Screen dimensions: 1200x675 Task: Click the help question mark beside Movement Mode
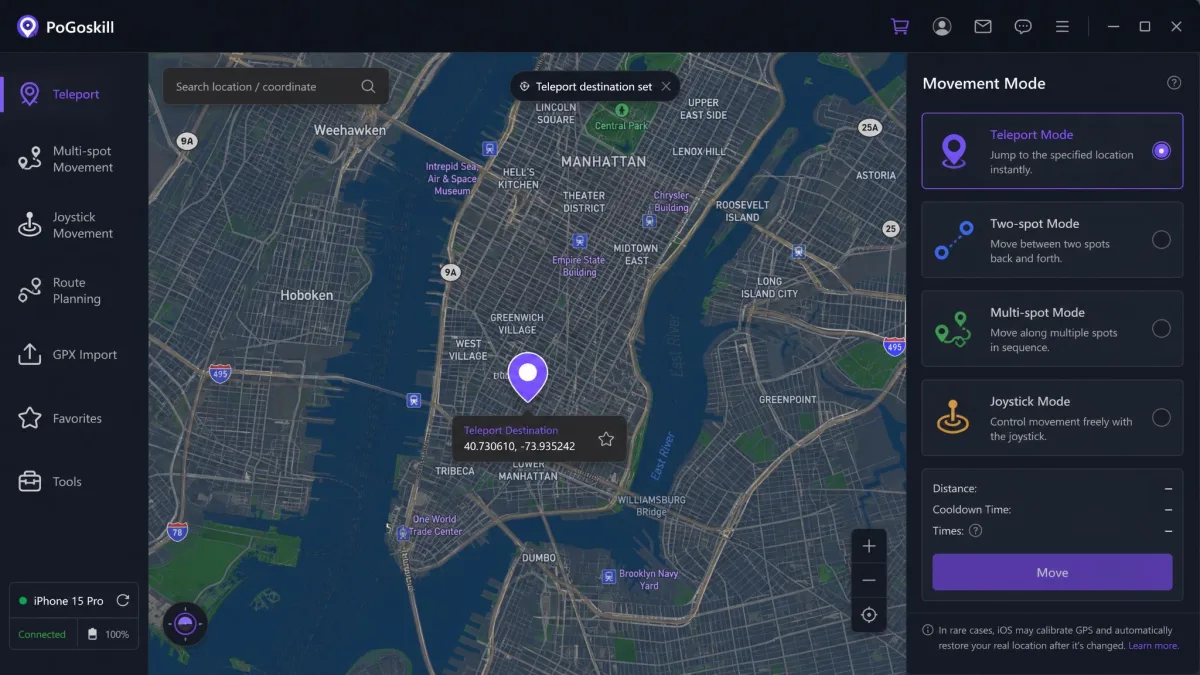(x=1174, y=83)
